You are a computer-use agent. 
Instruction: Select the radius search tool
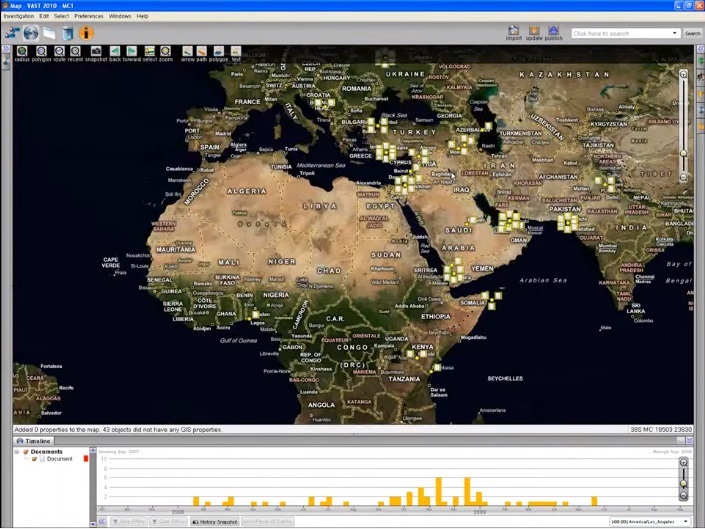[22, 51]
